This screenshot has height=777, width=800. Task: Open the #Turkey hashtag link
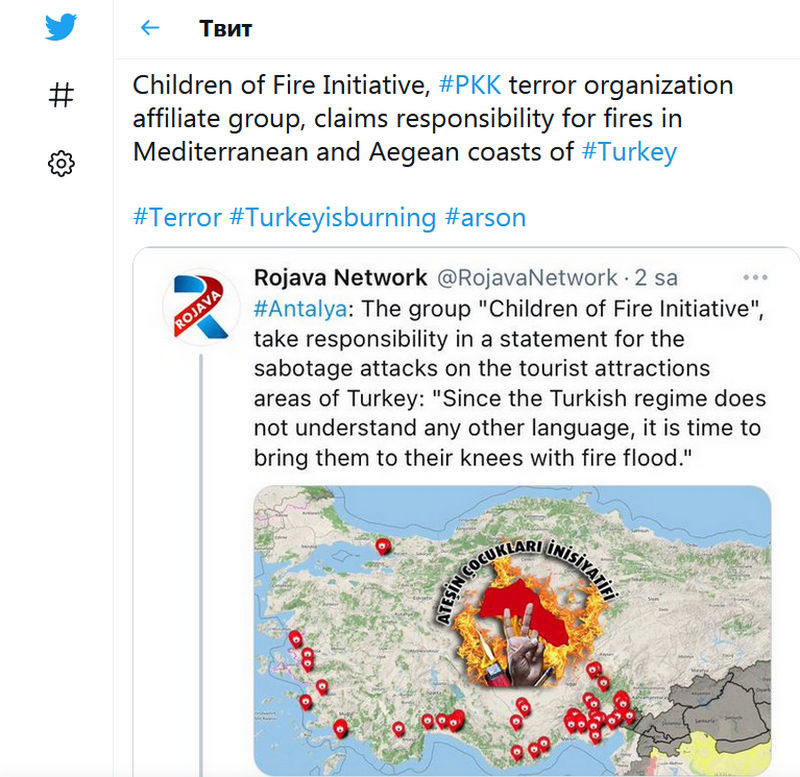pyautogui.click(x=629, y=152)
